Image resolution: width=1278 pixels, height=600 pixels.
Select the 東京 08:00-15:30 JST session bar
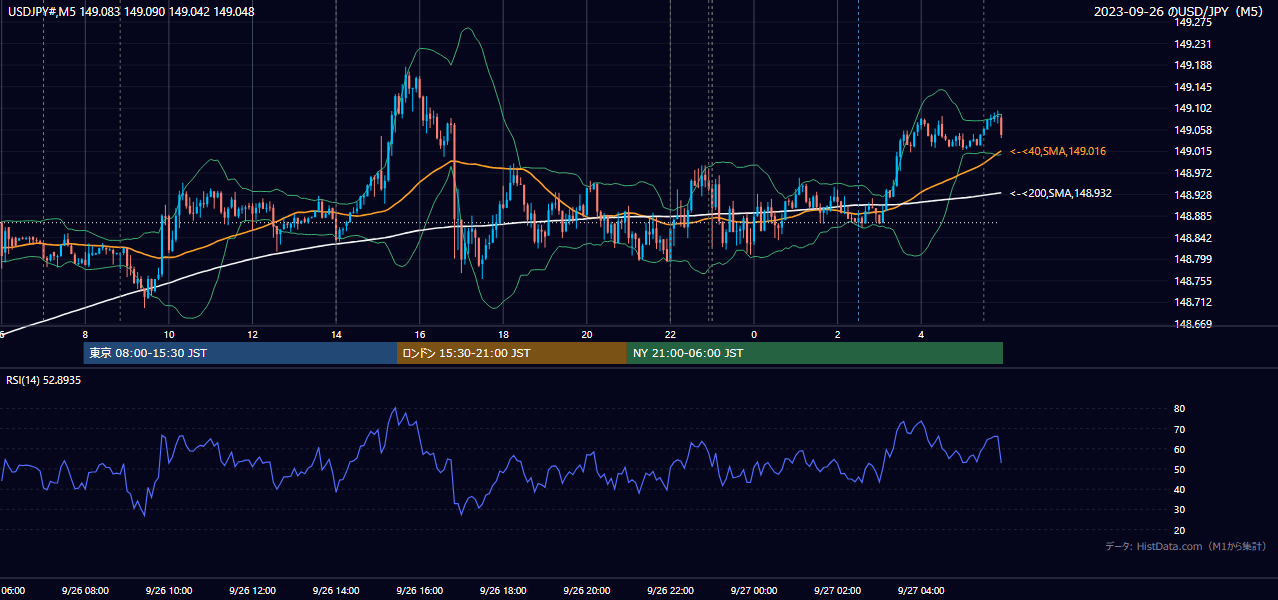tap(240, 353)
